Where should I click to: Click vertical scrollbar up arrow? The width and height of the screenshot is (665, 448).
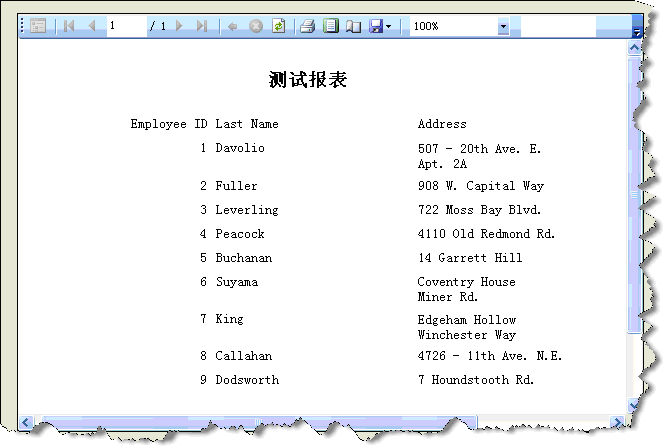(x=634, y=48)
